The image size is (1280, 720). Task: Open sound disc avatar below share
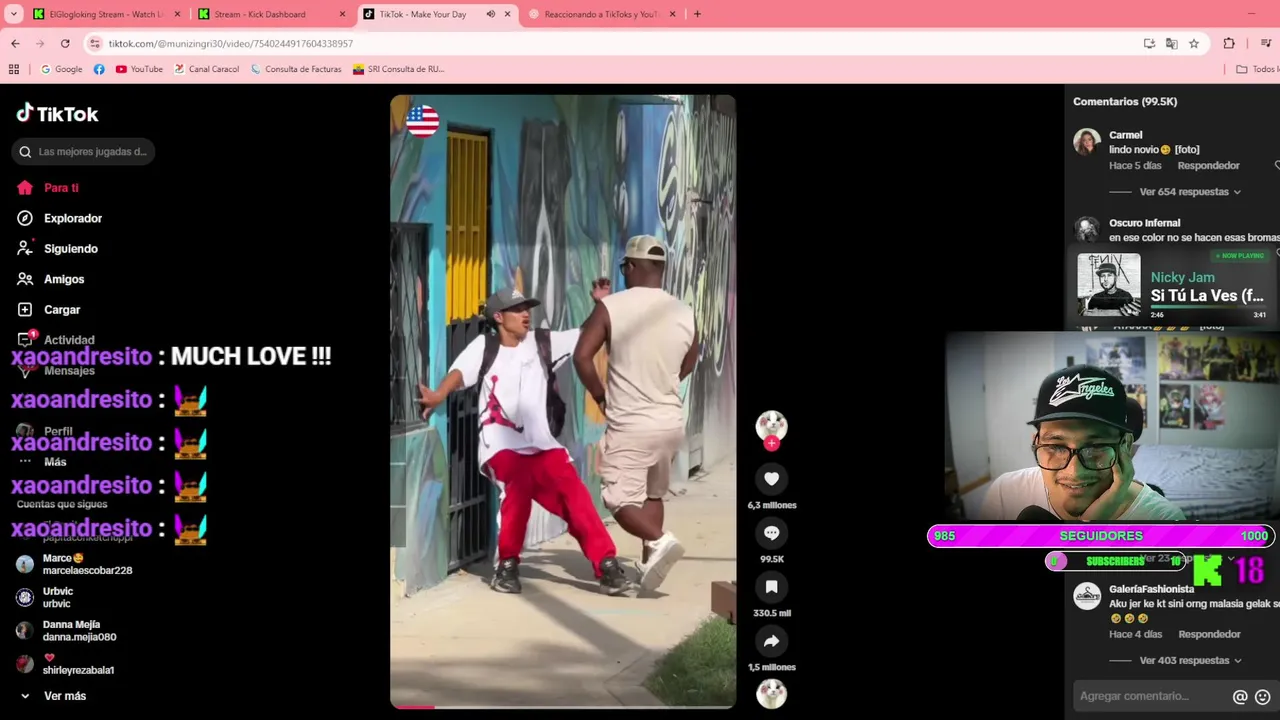click(771, 693)
